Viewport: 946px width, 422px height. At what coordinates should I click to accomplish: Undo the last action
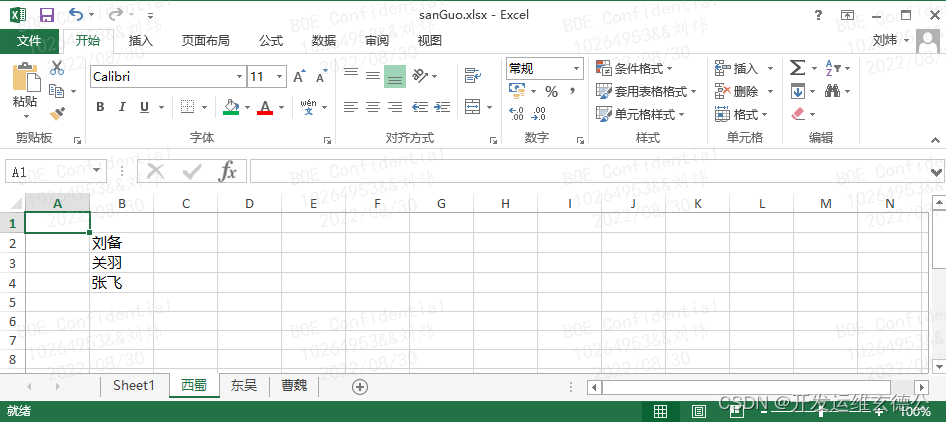76,14
